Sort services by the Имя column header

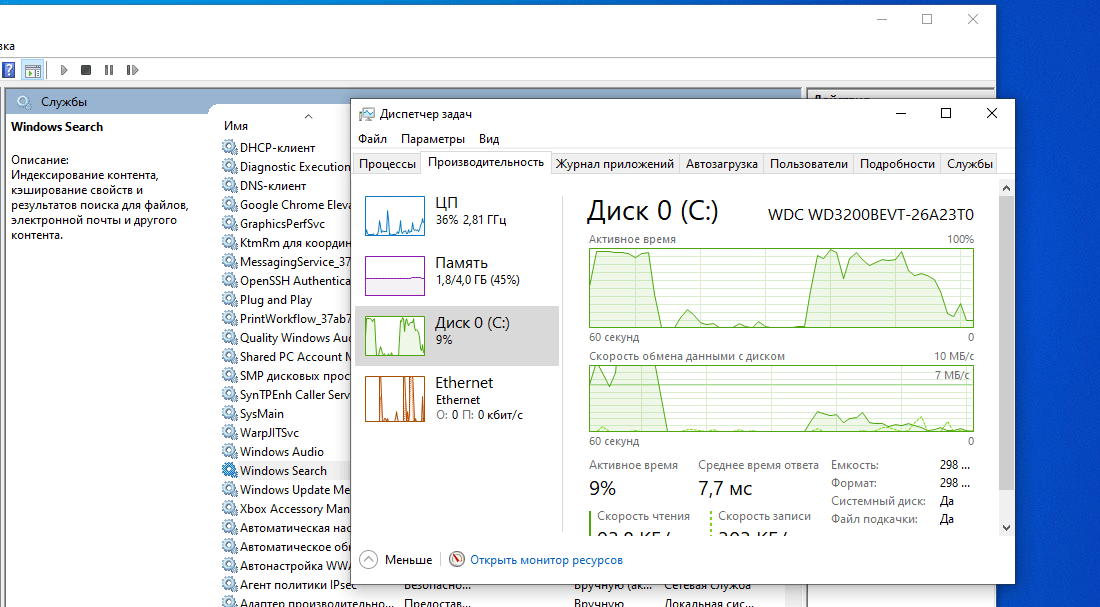tap(236, 126)
